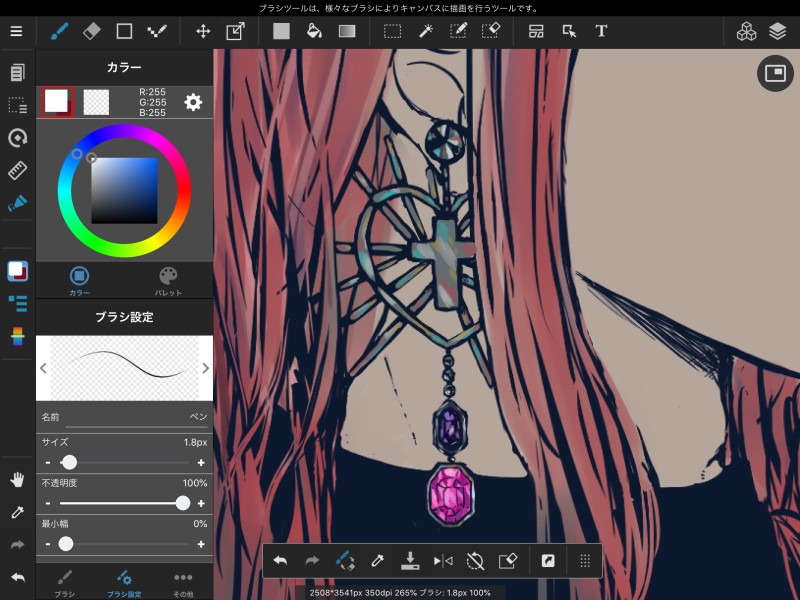Show previous brush preview with left chevron
Screen dimensions: 800x600
pyautogui.click(x=43, y=368)
